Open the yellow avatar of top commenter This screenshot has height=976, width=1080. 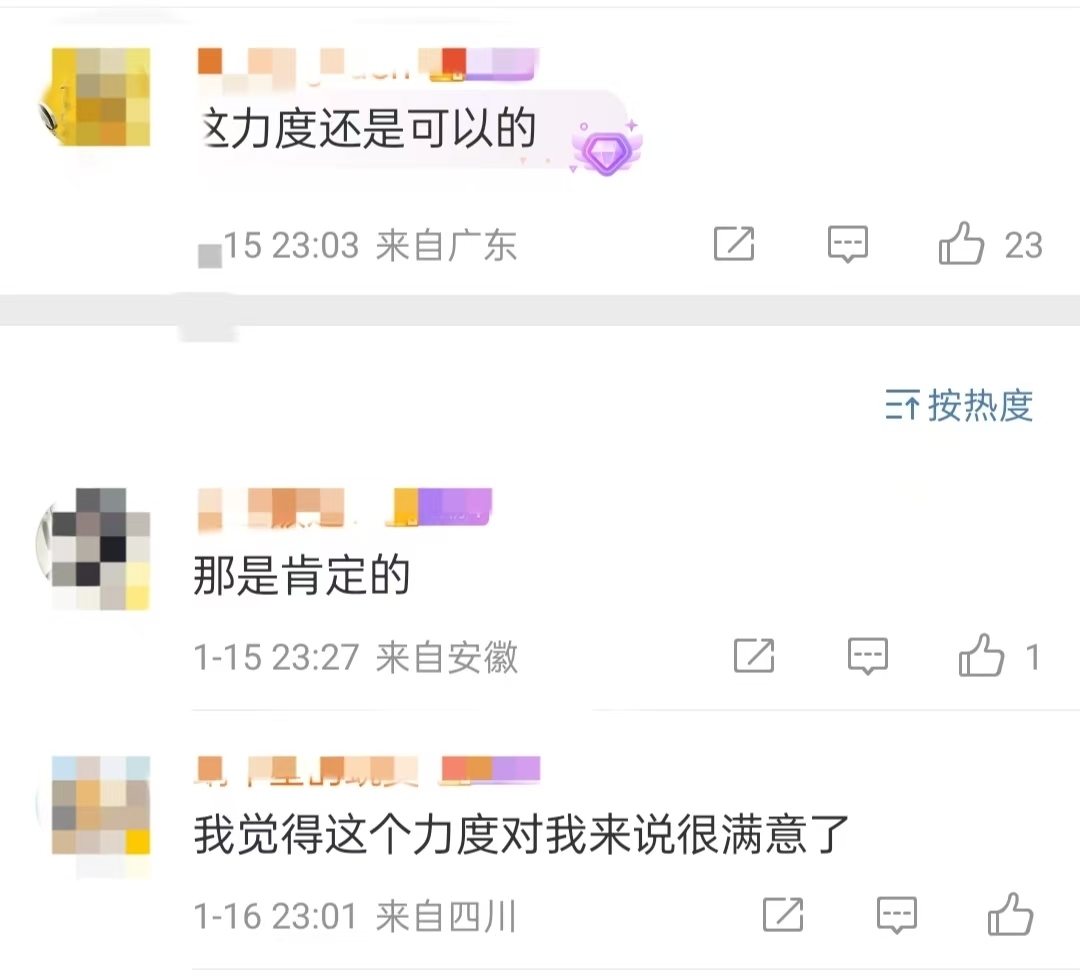pos(101,97)
